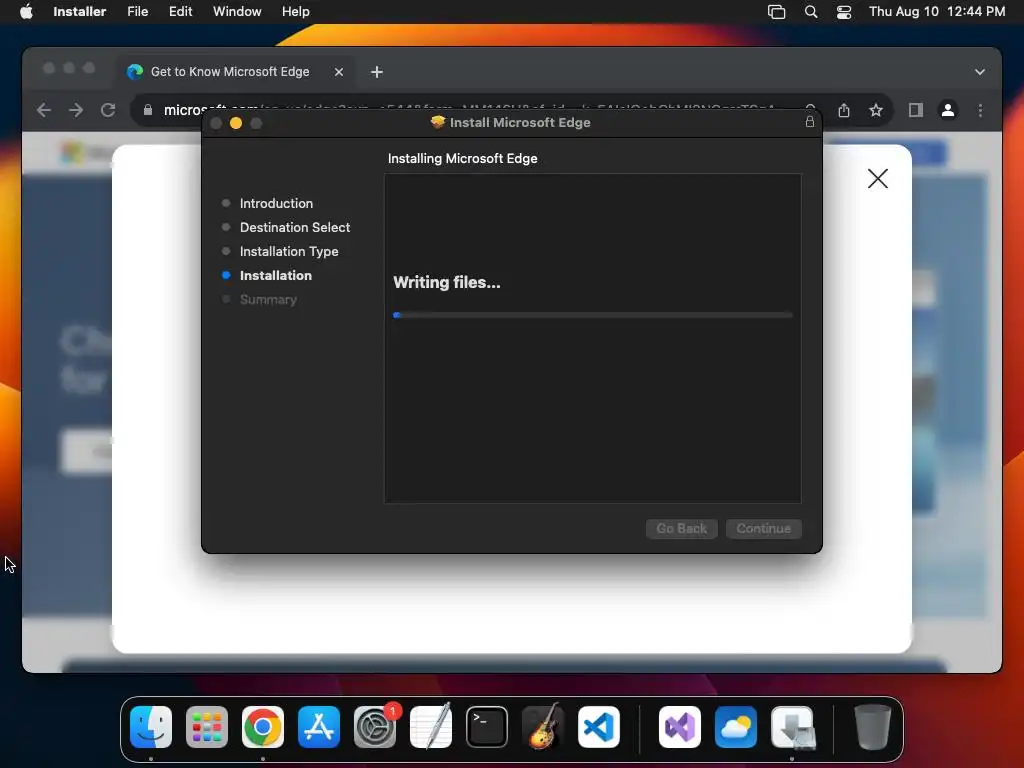Image resolution: width=1024 pixels, height=768 pixels.
Task: Select the Destination Select step
Action: [x=295, y=227]
